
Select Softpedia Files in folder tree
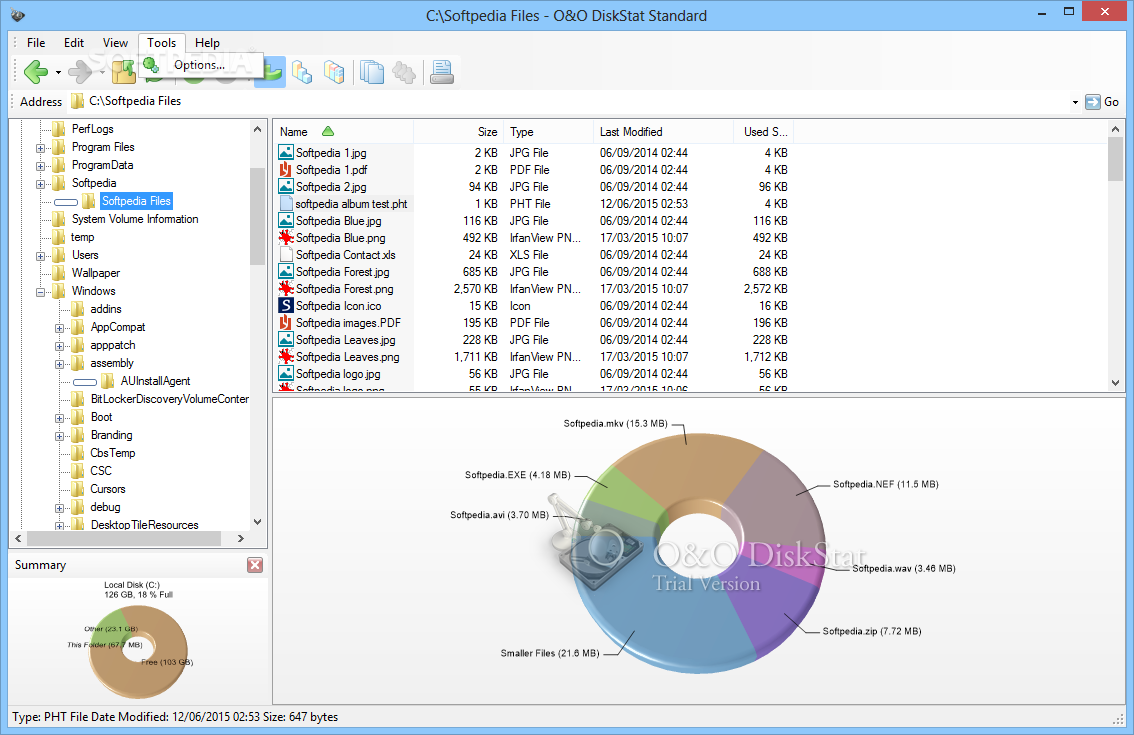(136, 201)
